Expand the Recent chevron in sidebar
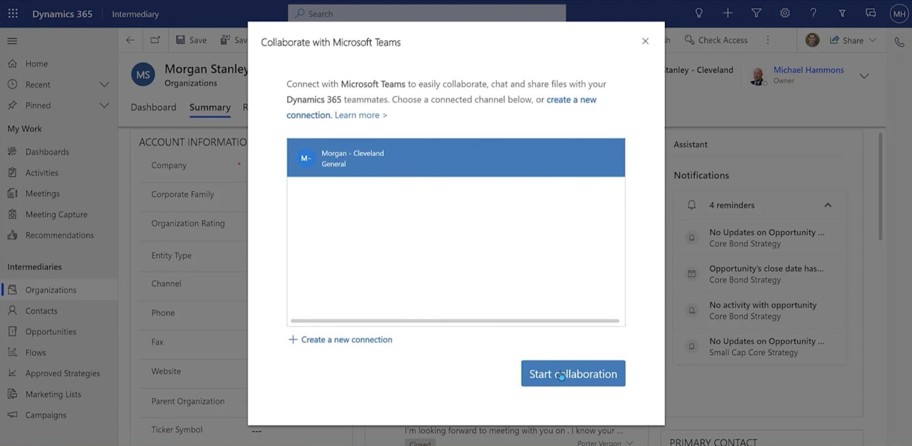This screenshot has height=446, width=912. tap(104, 85)
